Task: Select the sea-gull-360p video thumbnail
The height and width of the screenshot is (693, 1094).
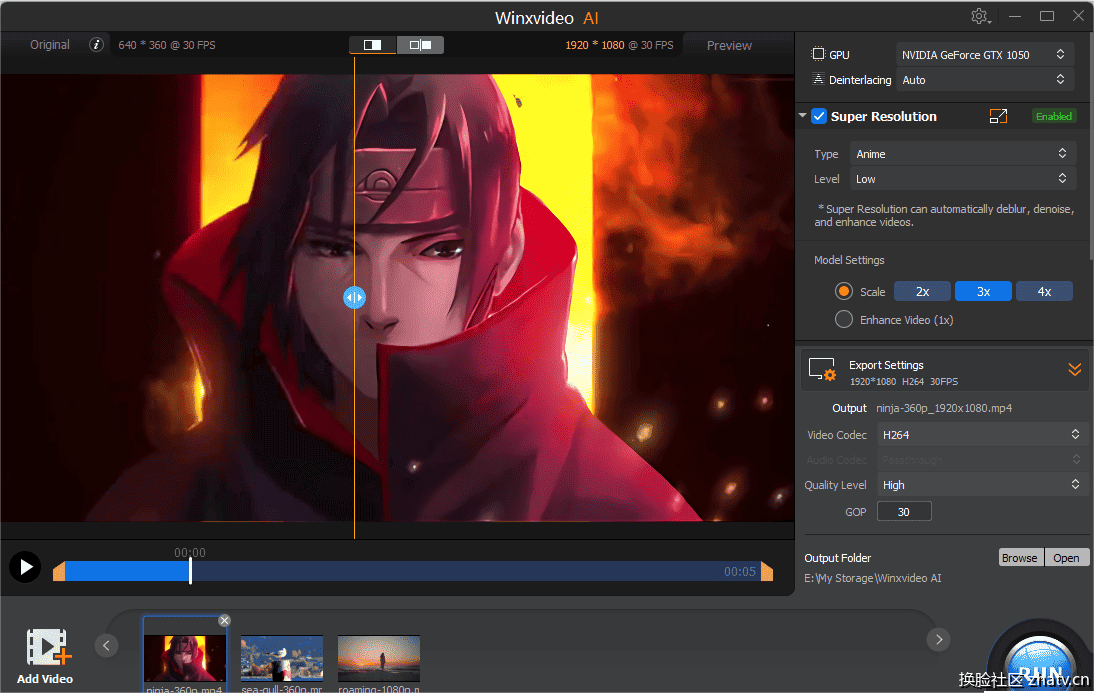Action: tap(282, 657)
